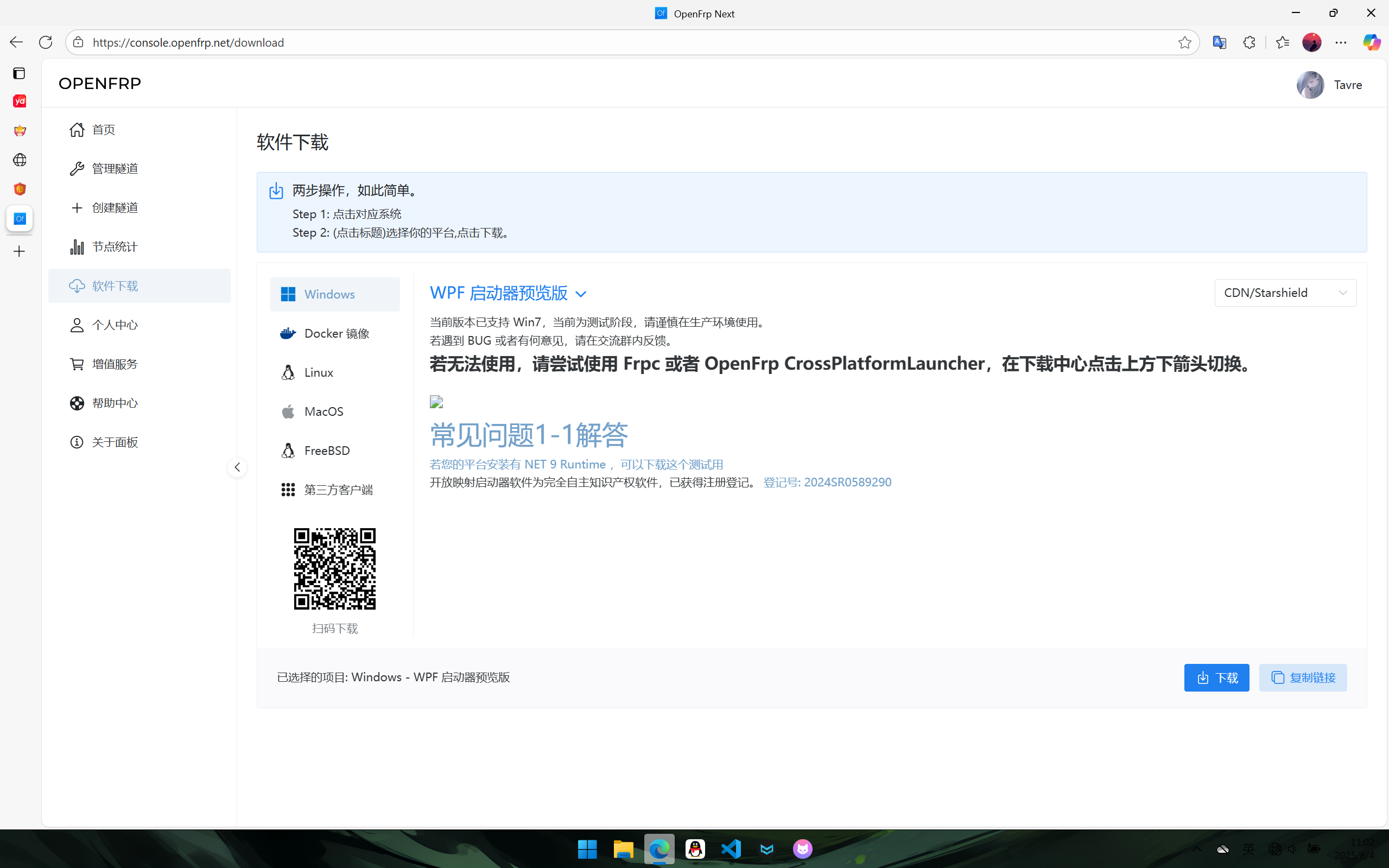This screenshot has width=1389, height=868.
Task: Click the 已选择的项目 status text
Action: [x=393, y=677]
